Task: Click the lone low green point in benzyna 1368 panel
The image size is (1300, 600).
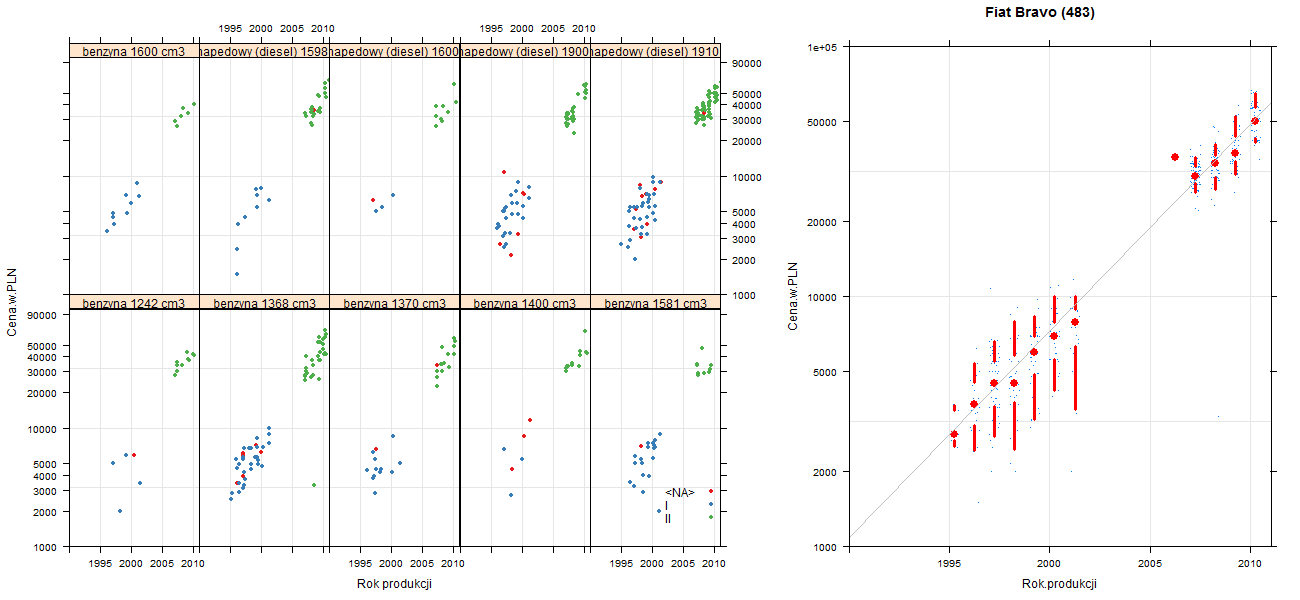Action: pyautogui.click(x=314, y=485)
